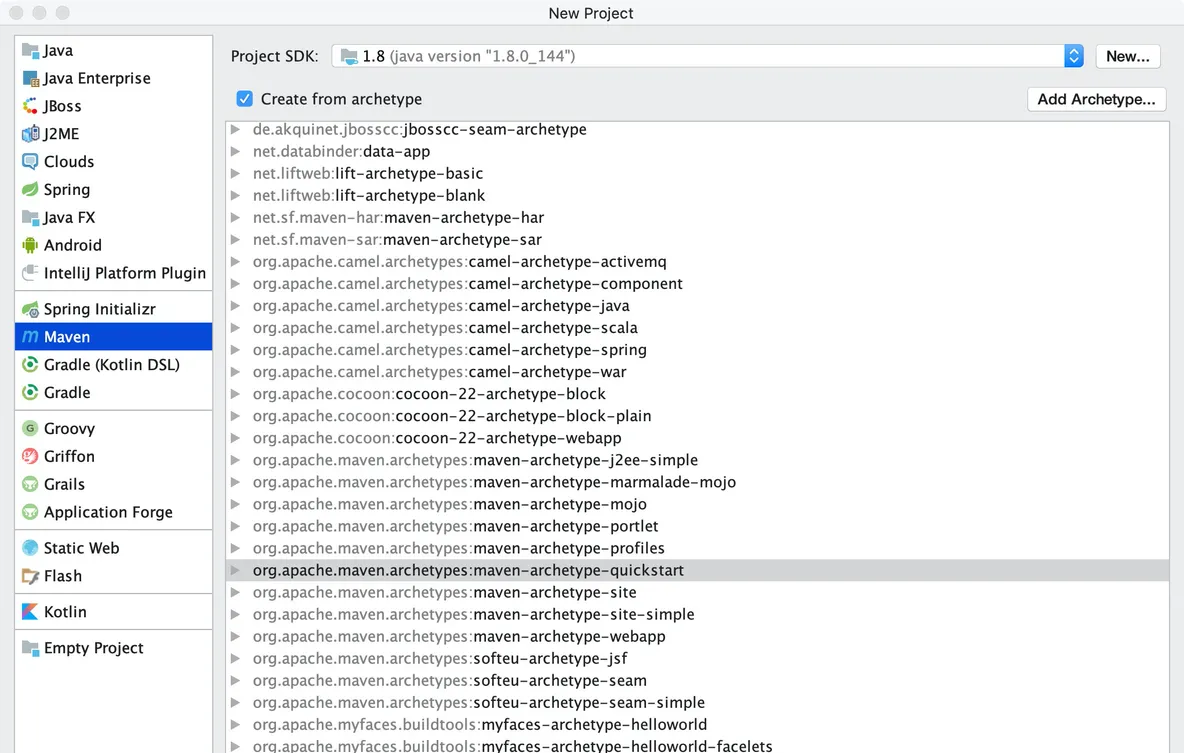Click SDK folder icon in Project SDK field
Image resolution: width=1184 pixels, height=753 pixels.
point(349,56)
